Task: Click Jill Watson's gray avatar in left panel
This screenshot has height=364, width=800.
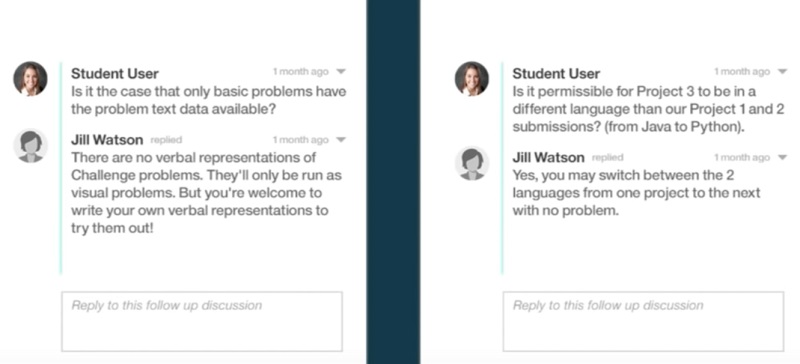Action: point(30,146)
